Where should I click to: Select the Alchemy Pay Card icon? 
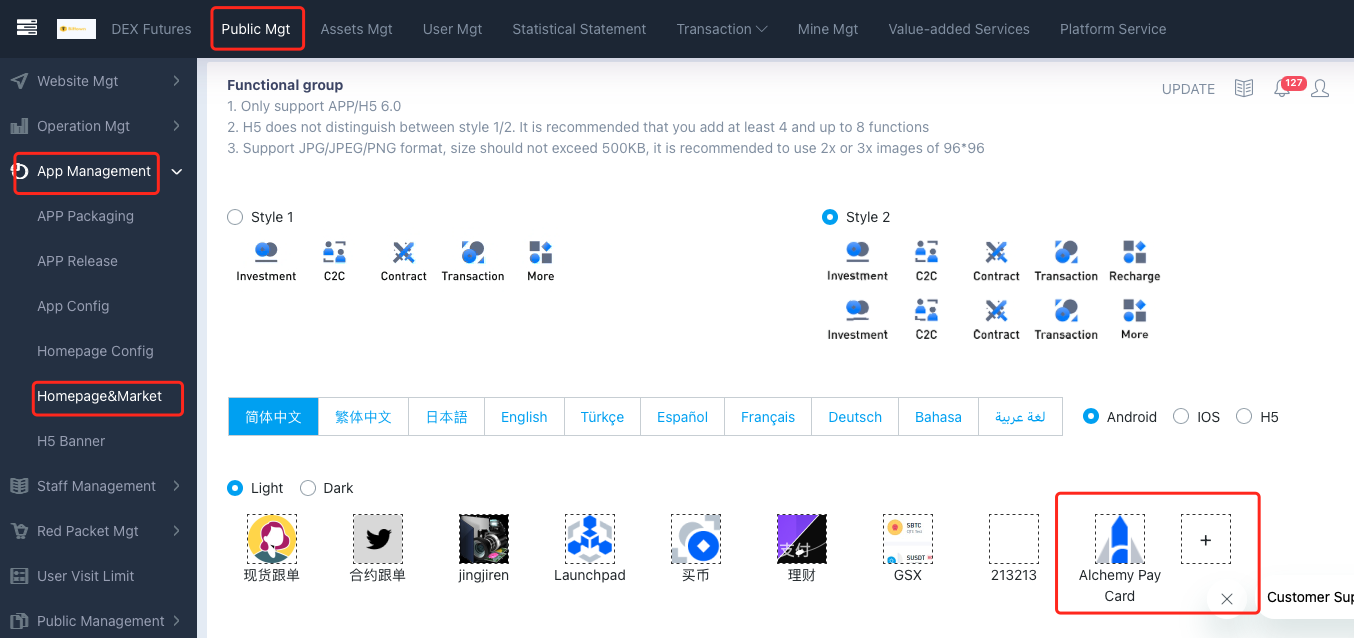(1120, 540)
